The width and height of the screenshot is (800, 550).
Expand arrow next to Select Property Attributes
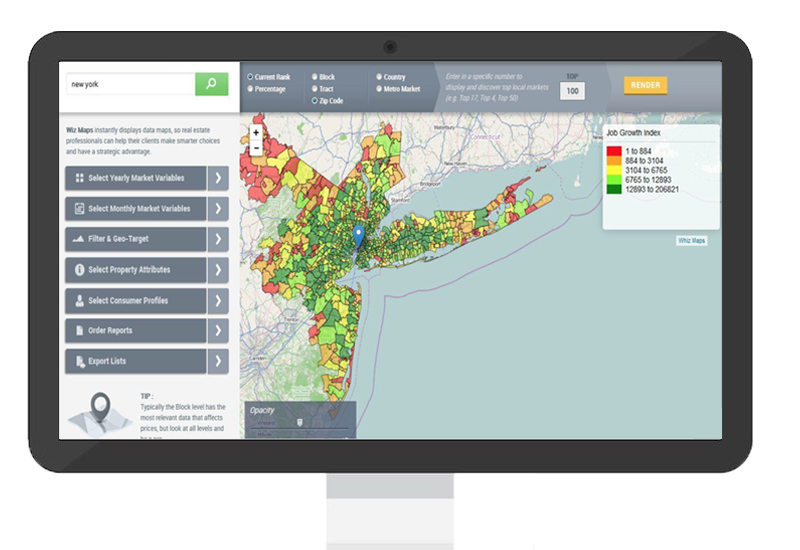click(218, 269)
